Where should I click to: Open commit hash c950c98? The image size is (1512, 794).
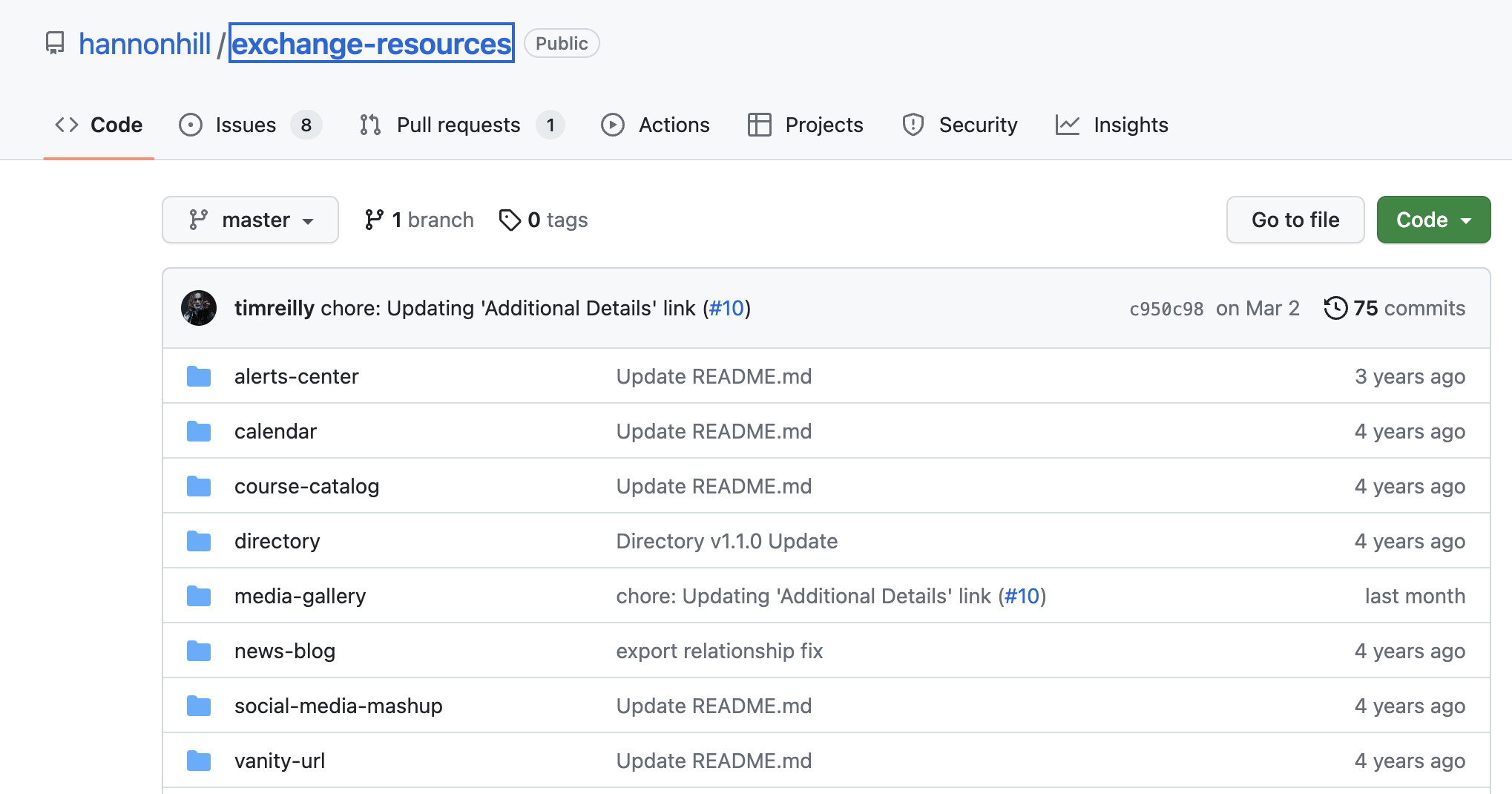click(x=1166, y=309)
